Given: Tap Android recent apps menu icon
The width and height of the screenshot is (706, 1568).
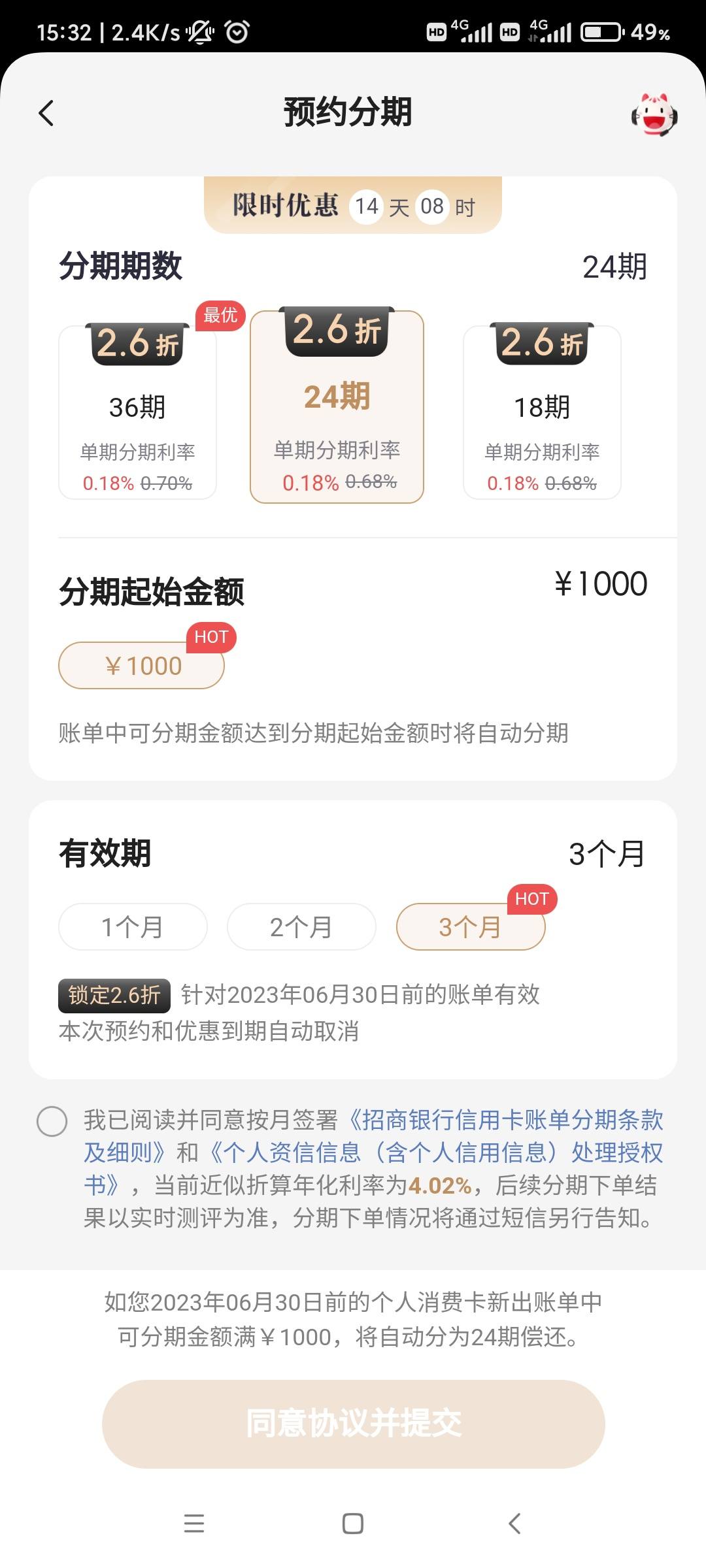Looking at the screenshot, I should (194, 1523).
